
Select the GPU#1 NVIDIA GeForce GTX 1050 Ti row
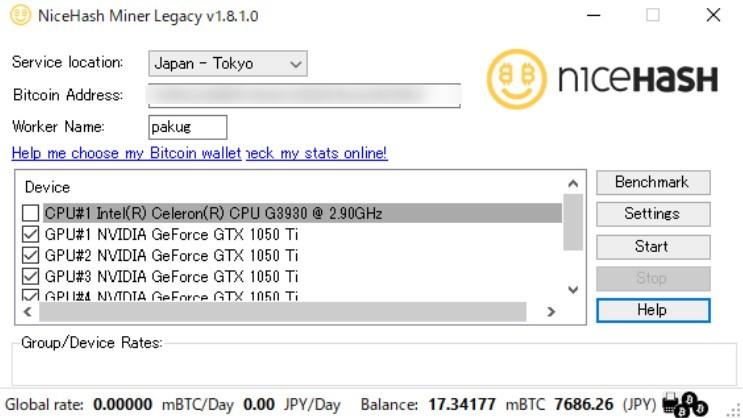(x=171, y=234)
